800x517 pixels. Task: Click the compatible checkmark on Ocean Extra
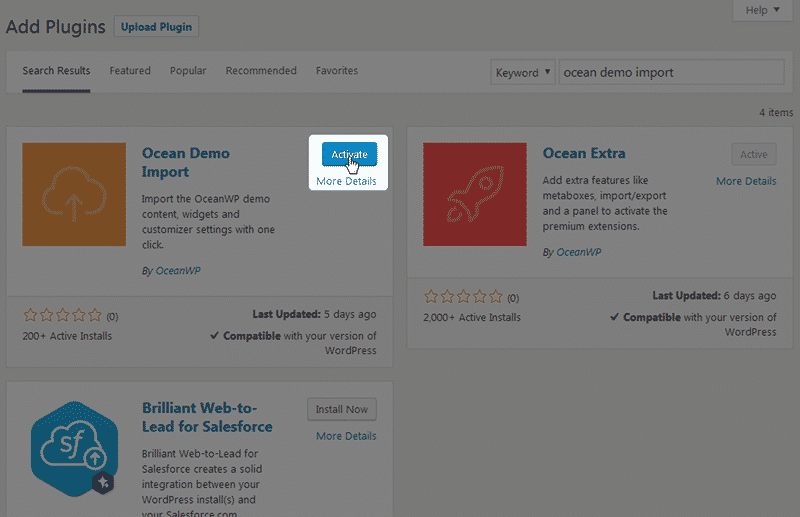pos(614,317)
